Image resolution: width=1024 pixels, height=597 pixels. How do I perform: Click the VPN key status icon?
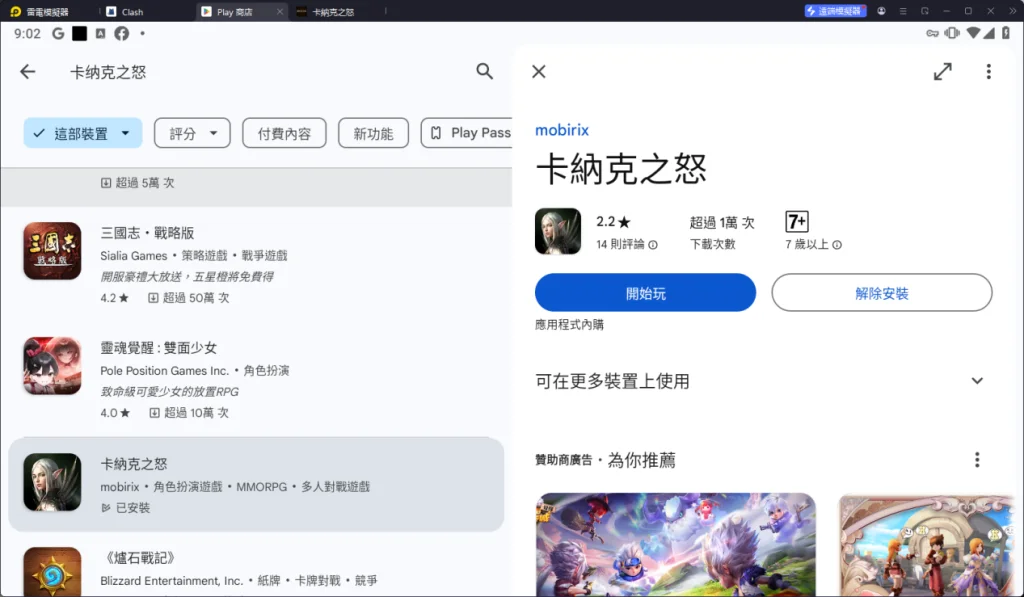[933, 33]
